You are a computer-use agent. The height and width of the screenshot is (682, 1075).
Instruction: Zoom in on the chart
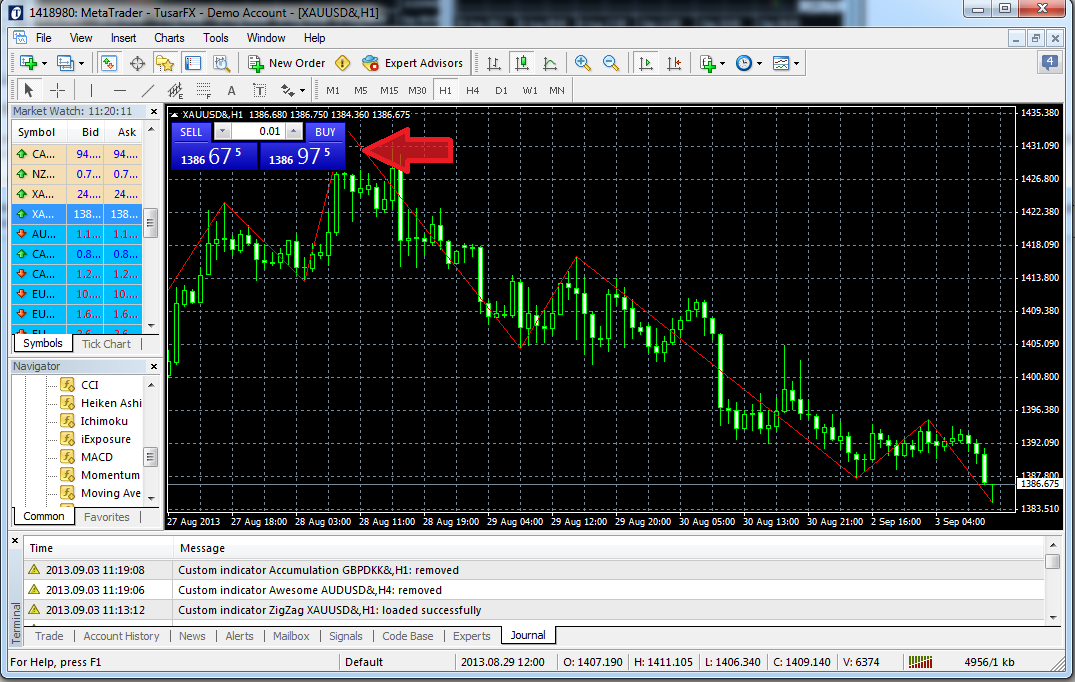tap(583, 63)
